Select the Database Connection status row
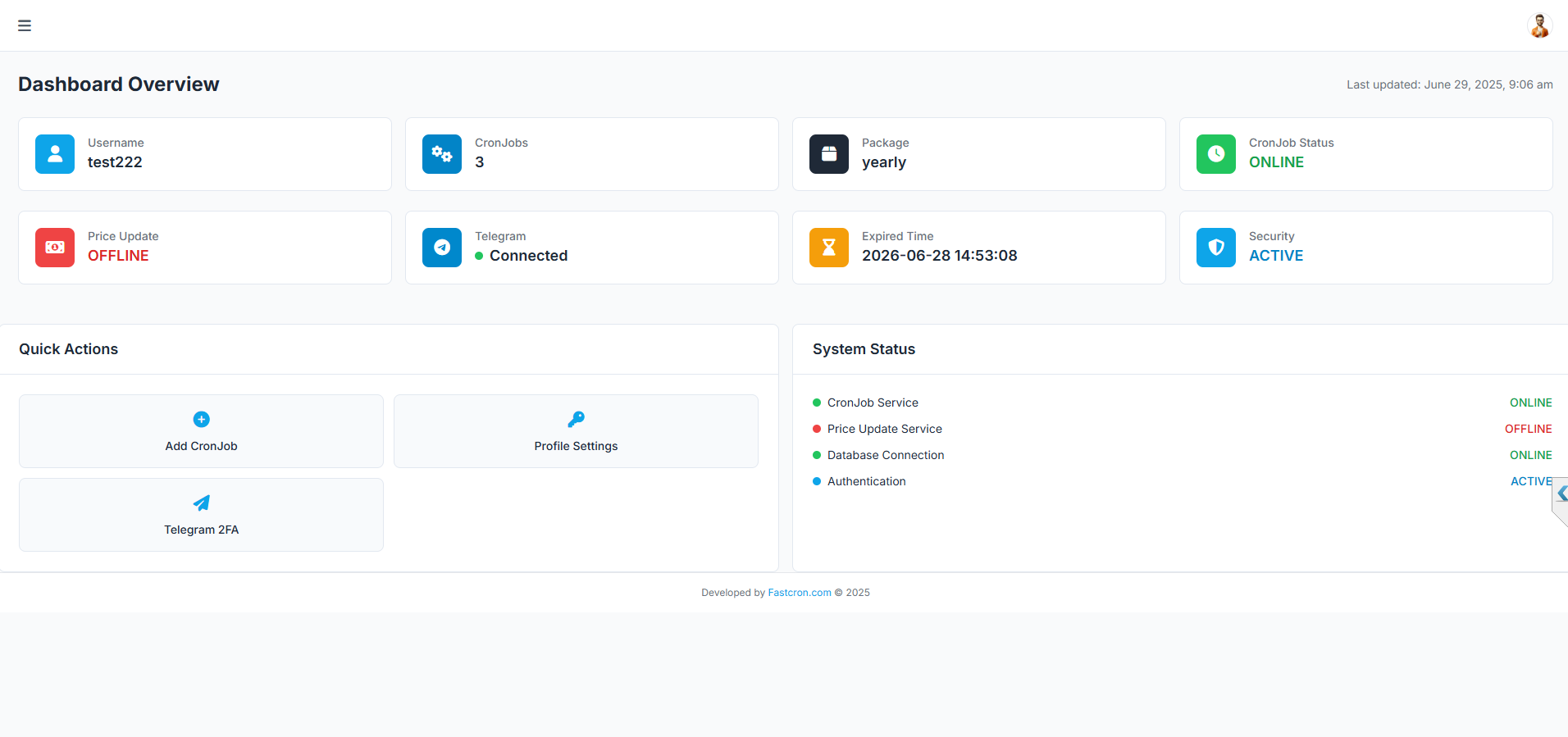 885,455
